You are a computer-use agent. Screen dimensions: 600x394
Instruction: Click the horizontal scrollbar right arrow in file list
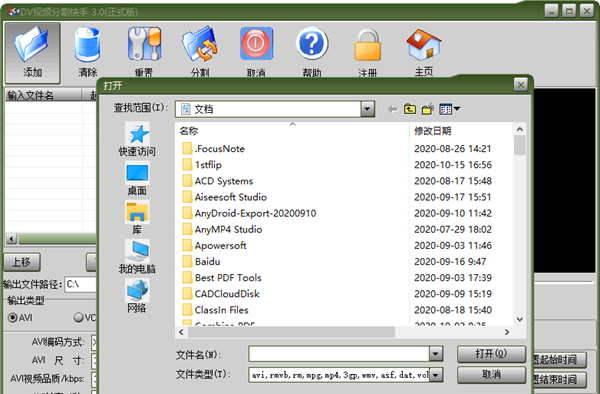pyautogui.click(x=507, y=332)
